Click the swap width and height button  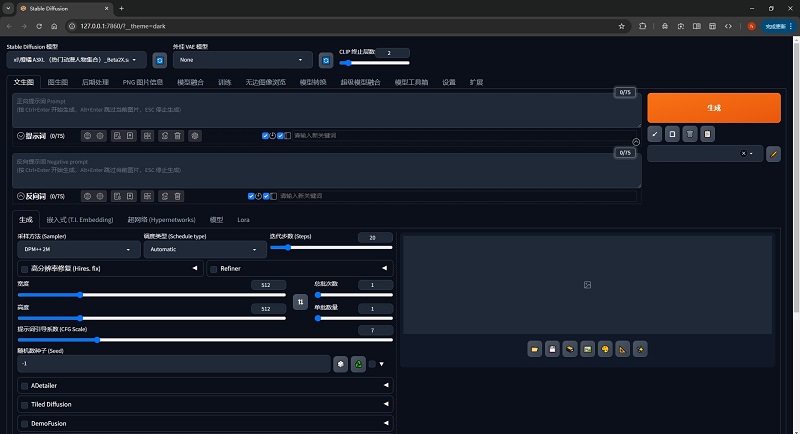click(x=300, y=300)
